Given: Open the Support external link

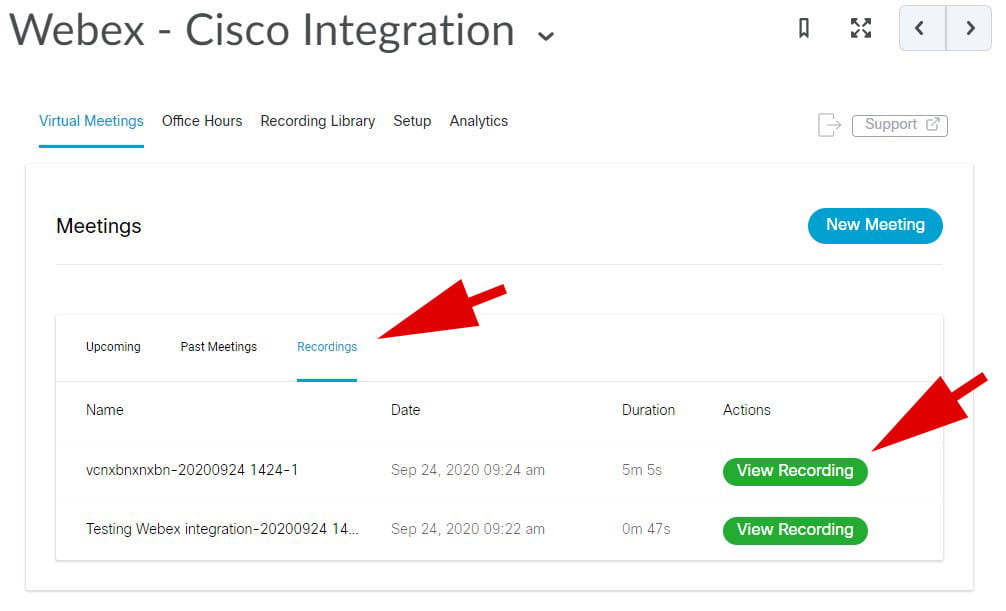Looking at the screenshot, I should tap(899, 124).
